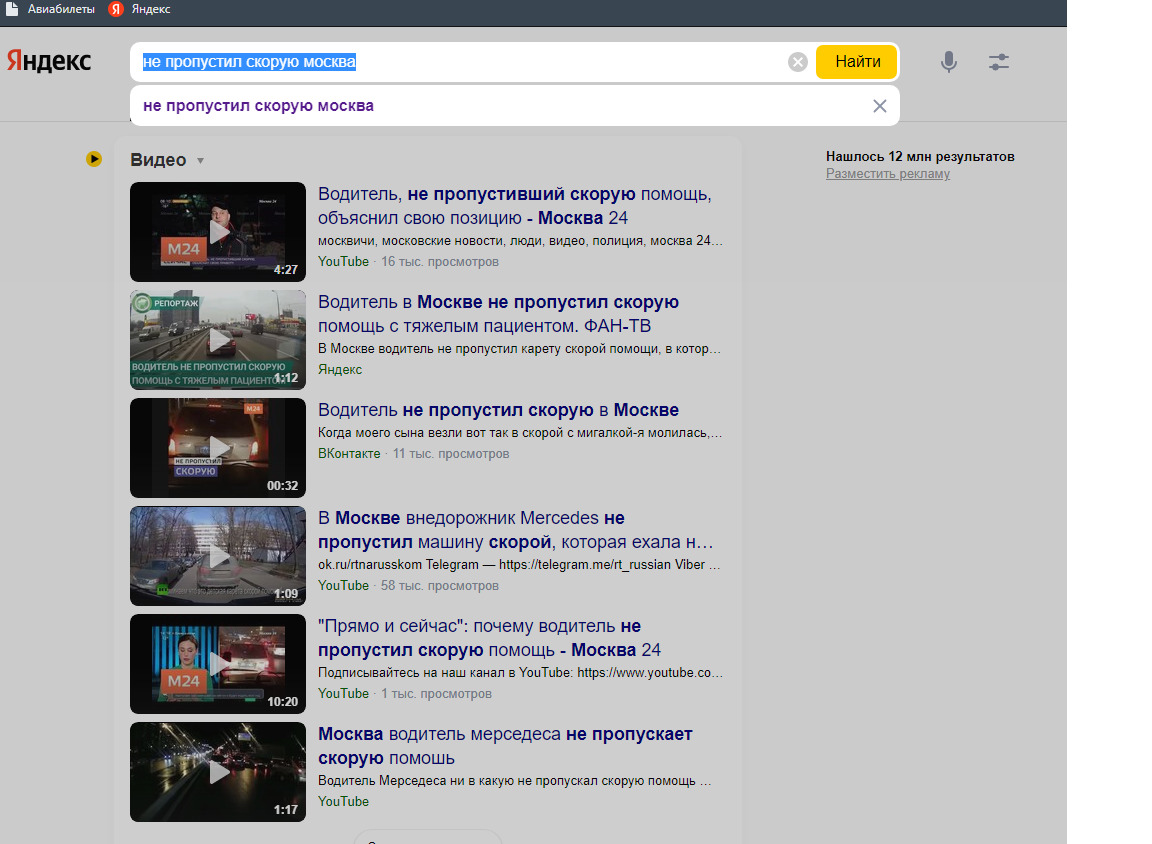1152x844 pixels.
Task: Open 'Москва водитель мерседеса не пропускает' title
Action: click(505, 746)
